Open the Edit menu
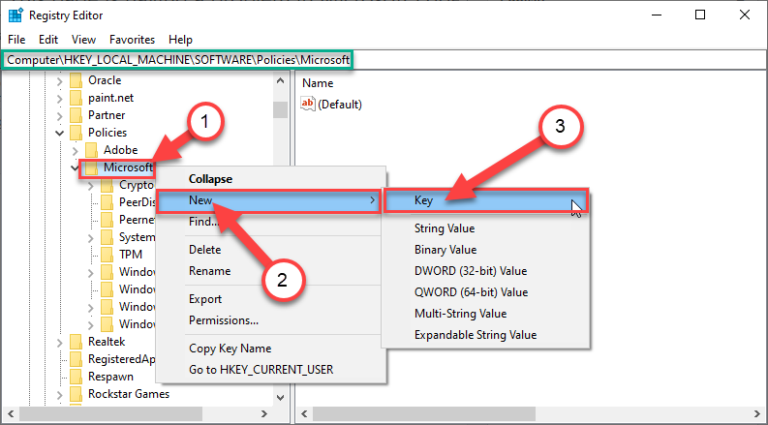 [x=48, y=39]
